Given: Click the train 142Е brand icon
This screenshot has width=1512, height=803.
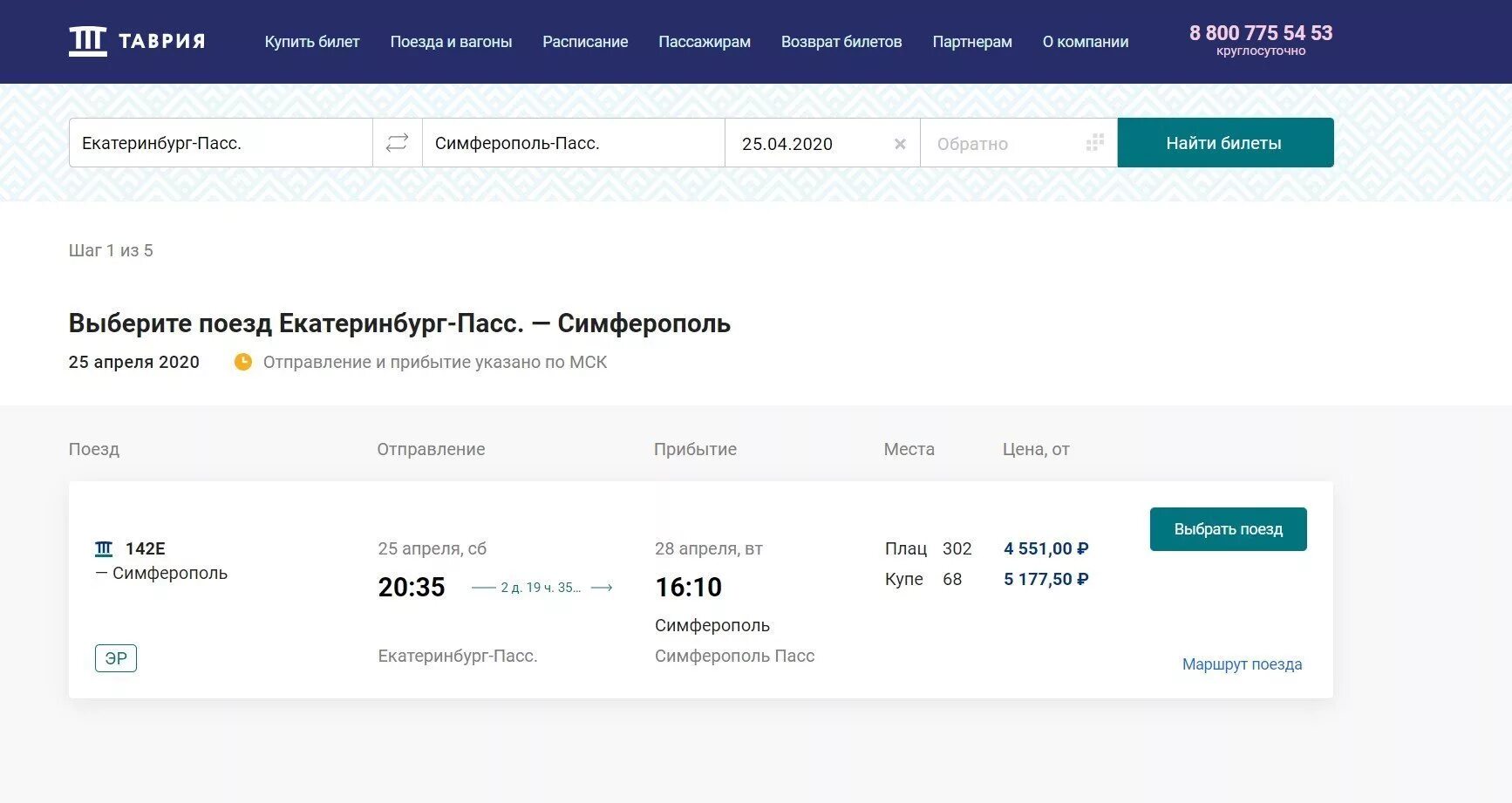Looking at the screenshot, I should click(x=104, y=548).
